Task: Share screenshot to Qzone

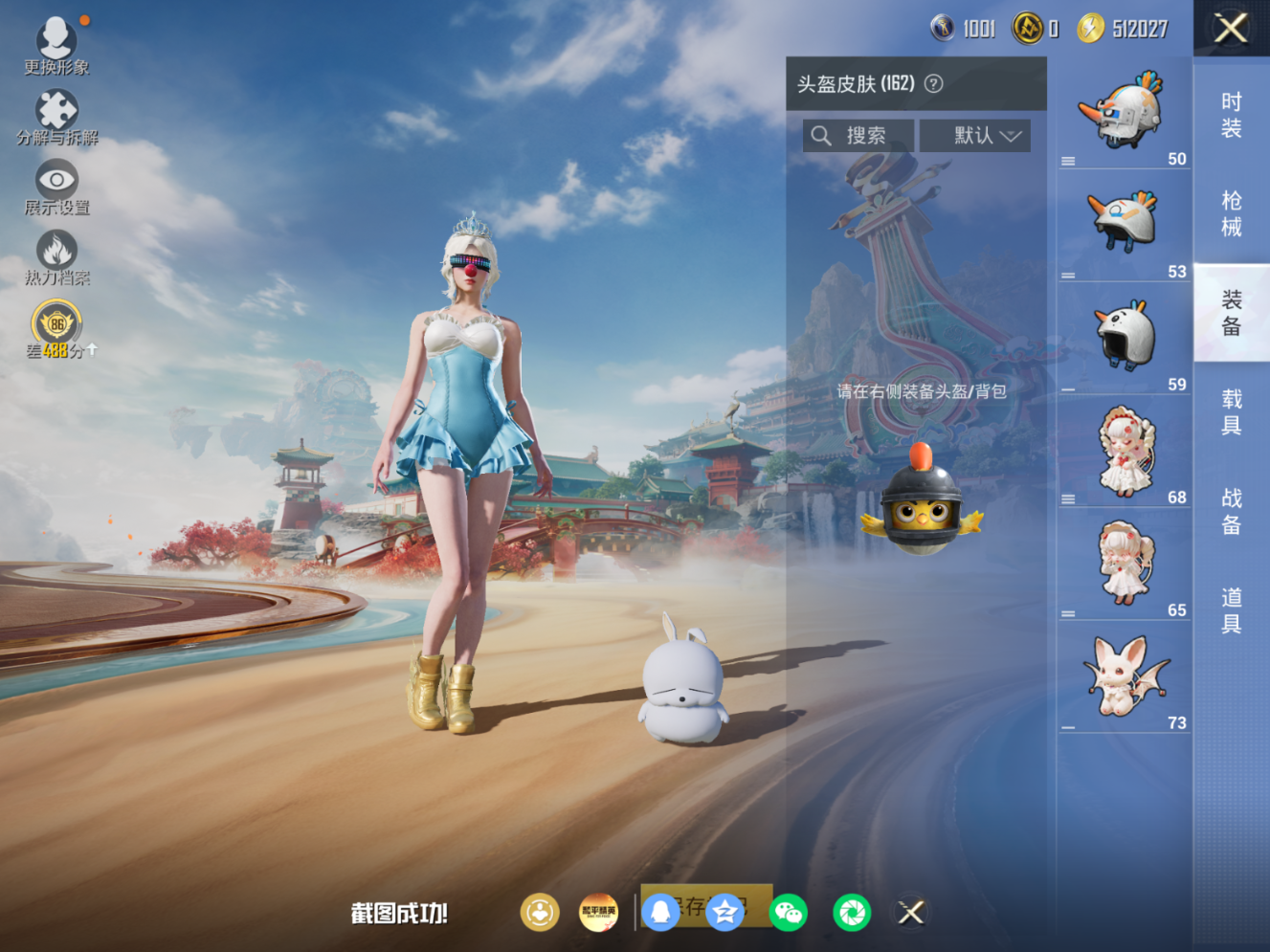Action: (x=724, y=913)
